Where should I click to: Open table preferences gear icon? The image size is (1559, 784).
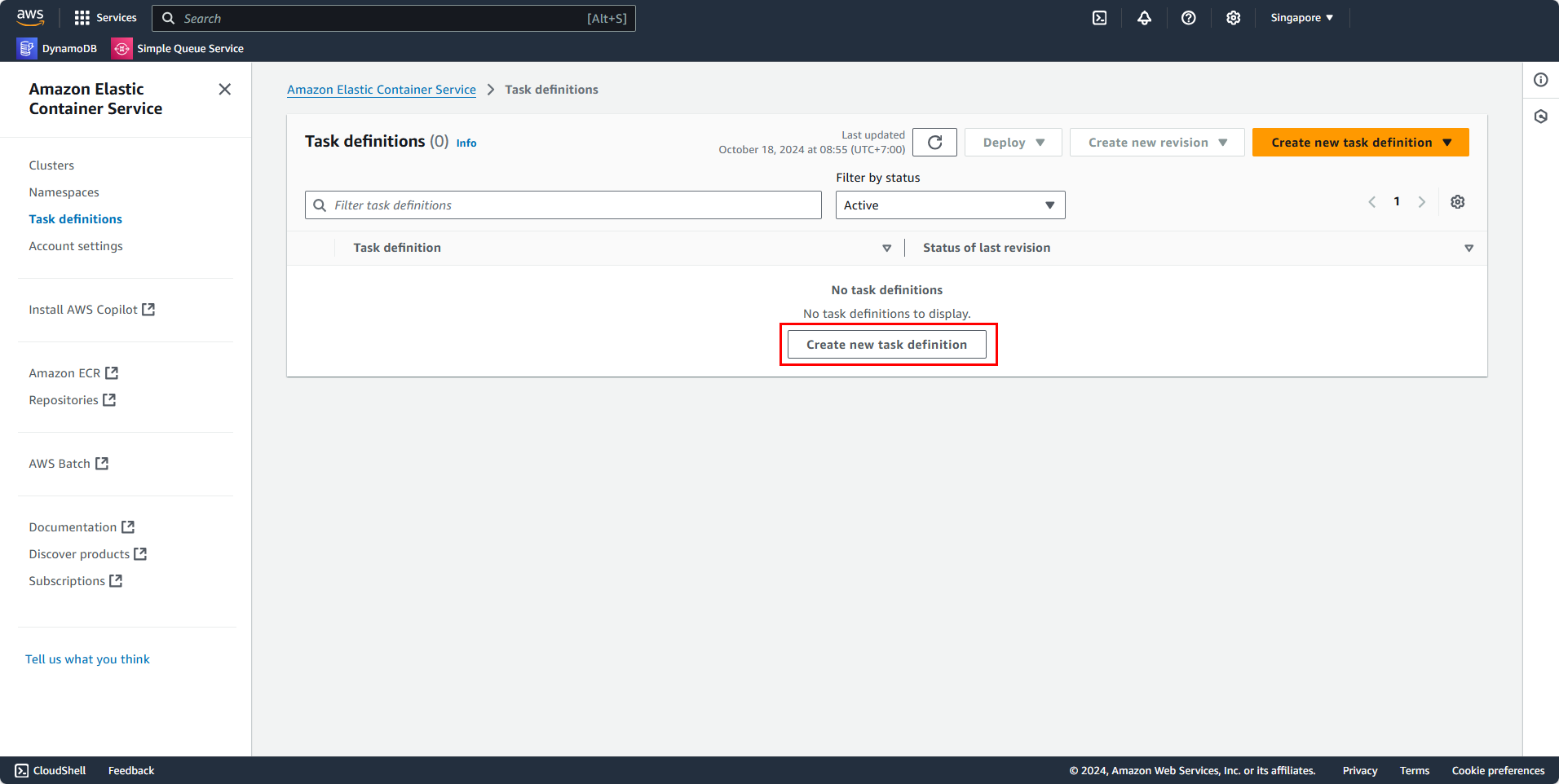(1458, 202)
